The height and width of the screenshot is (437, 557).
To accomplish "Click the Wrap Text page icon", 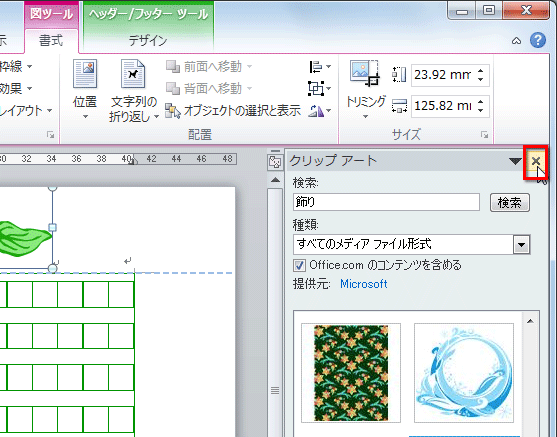I will pyautogui.click(x=133, y=74).
